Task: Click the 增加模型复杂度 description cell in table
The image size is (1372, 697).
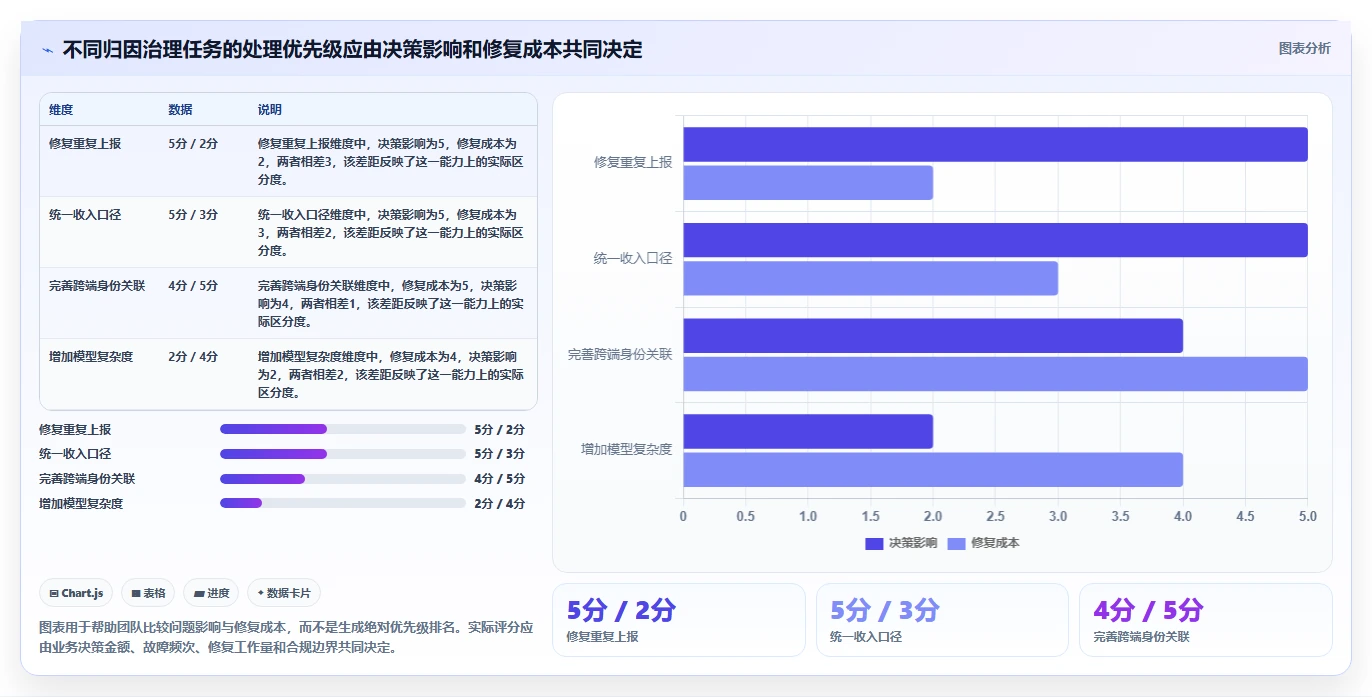Action: click(391, 374)
